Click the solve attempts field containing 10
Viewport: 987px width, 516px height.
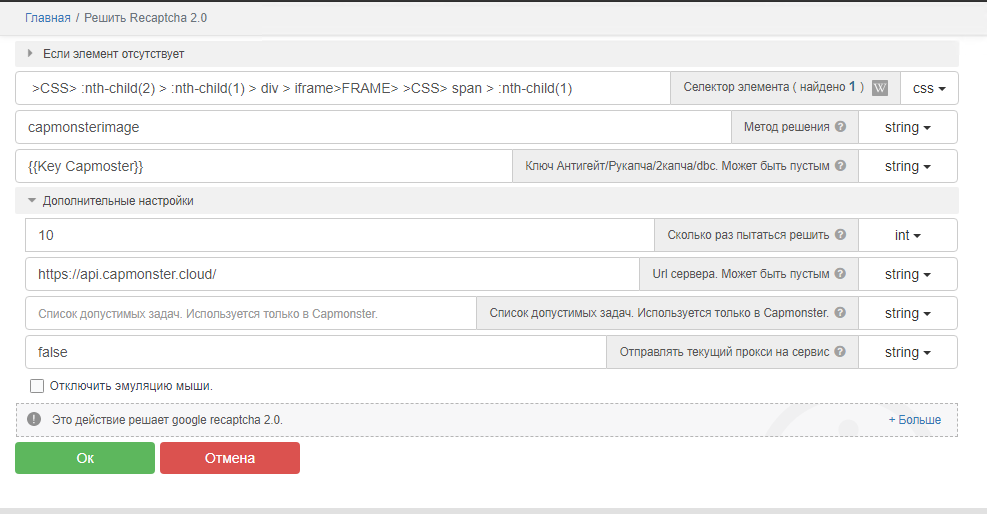[340, 235]
